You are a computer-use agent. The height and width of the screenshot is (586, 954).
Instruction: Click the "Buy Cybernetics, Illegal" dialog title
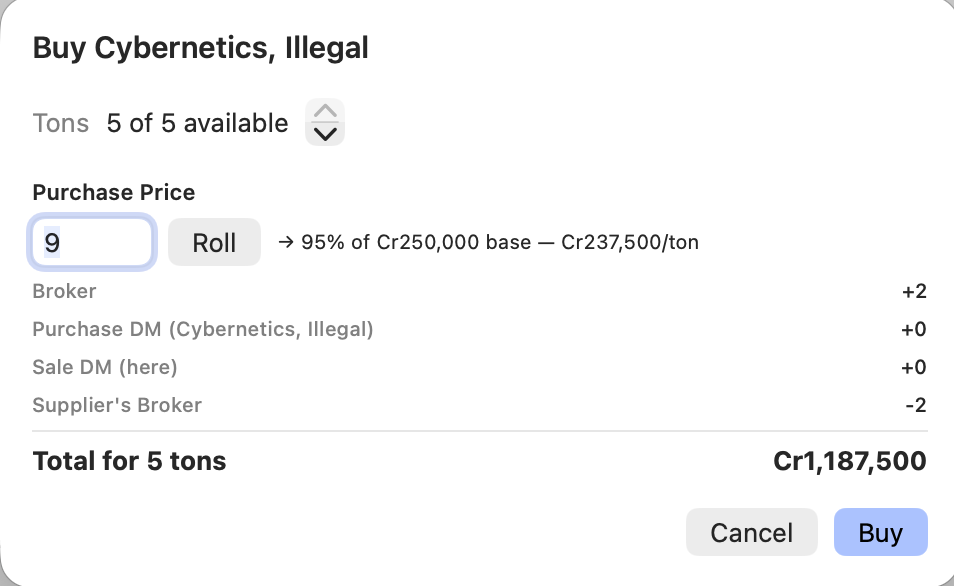click(x=201, y=48)
